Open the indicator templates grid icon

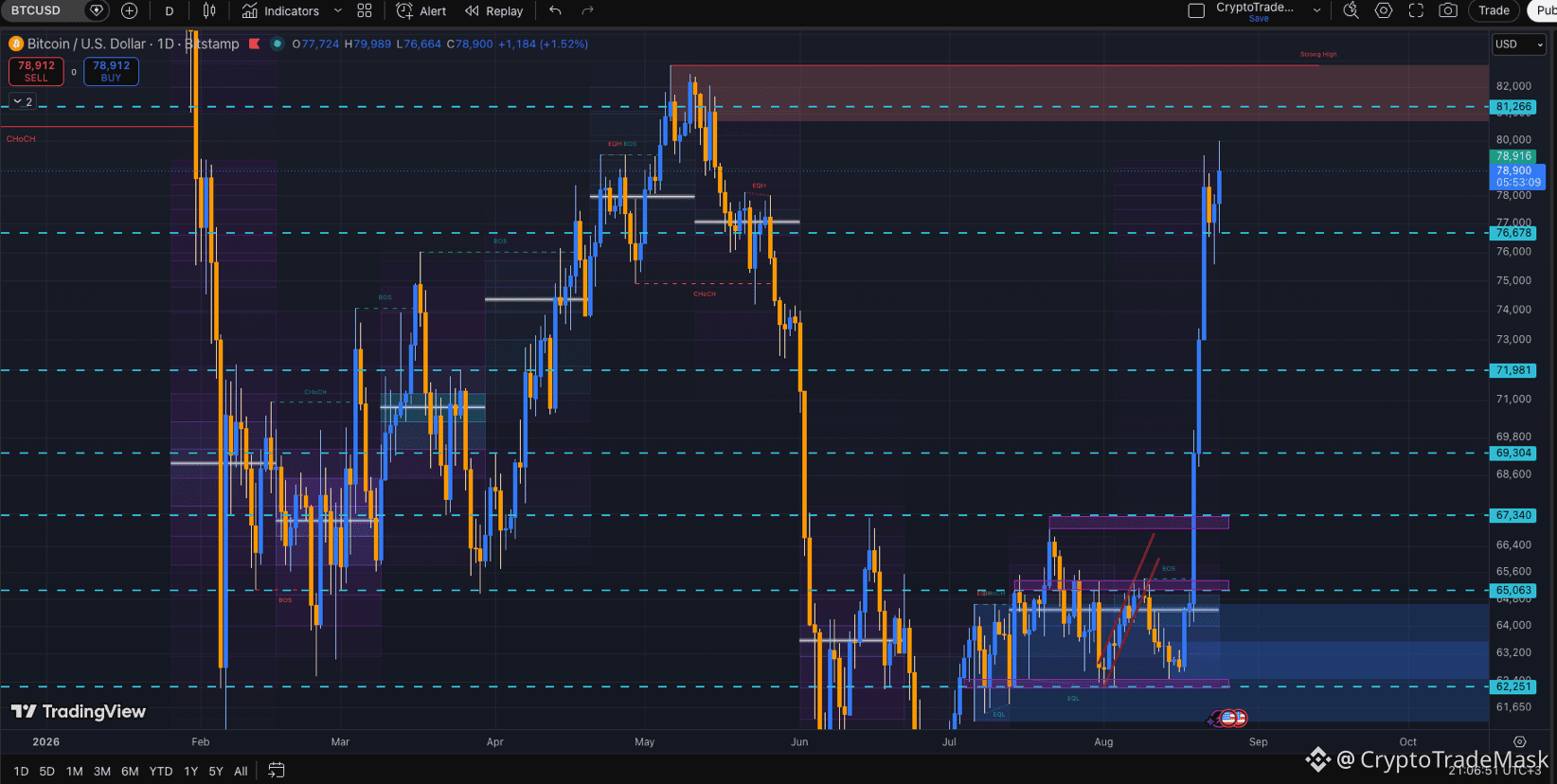[x=365, y=11]
